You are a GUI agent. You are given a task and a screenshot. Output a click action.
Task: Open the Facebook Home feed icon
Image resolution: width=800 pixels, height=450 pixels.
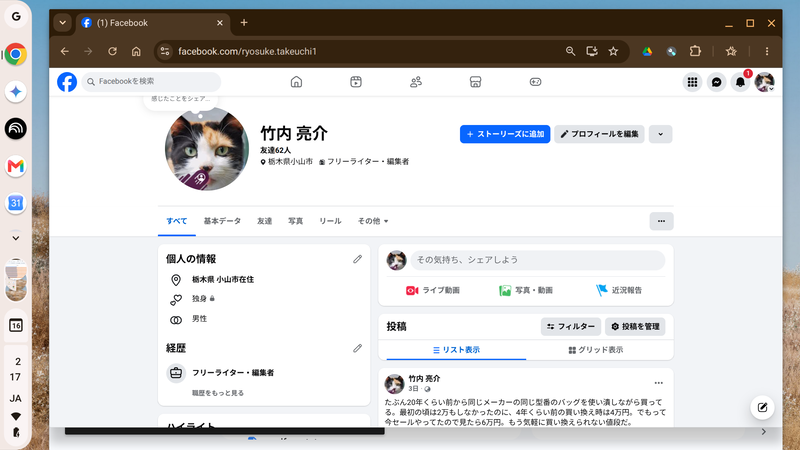point(296,82)
